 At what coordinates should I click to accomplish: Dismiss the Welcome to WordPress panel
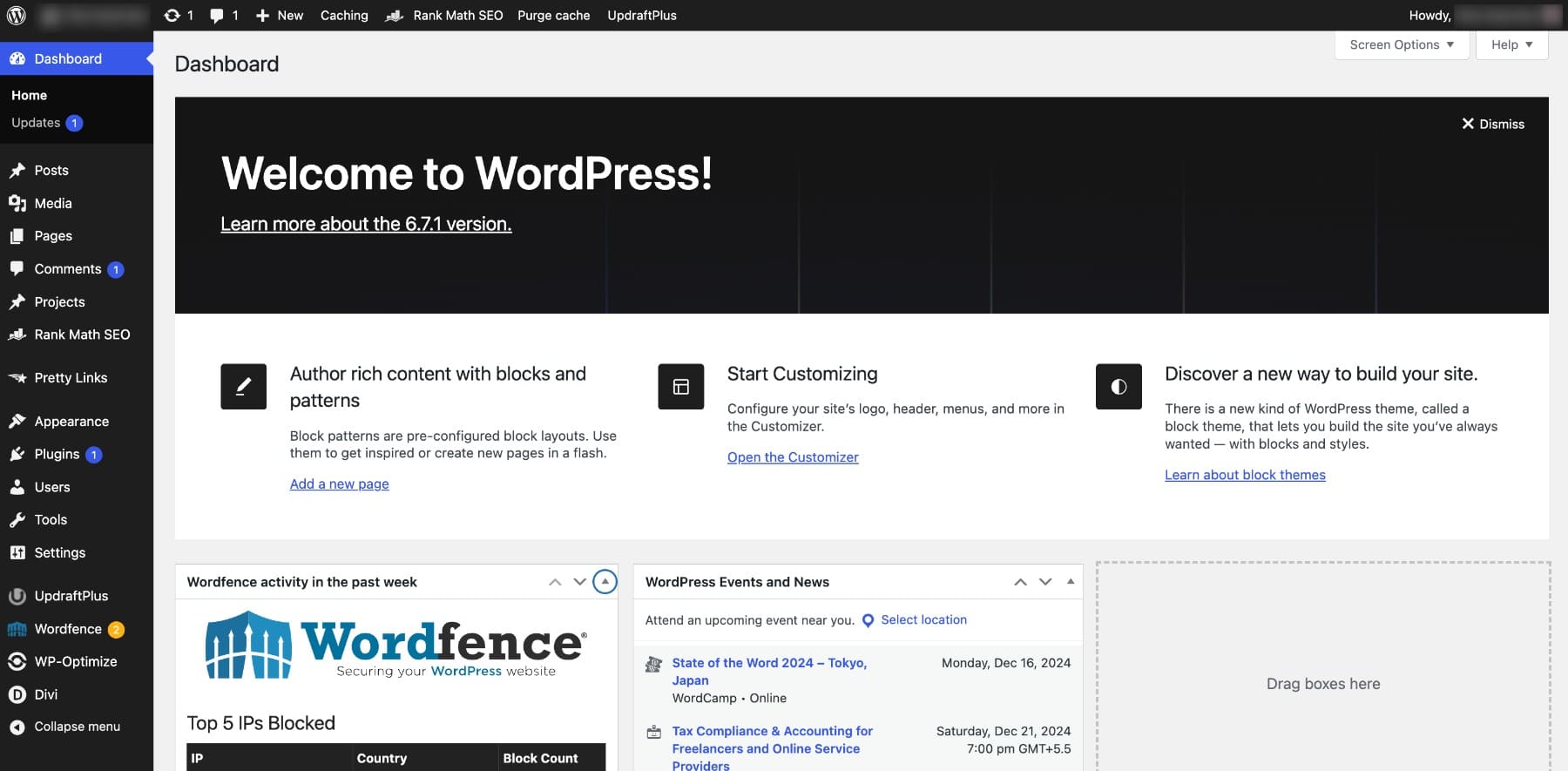tap(1492, 124)
